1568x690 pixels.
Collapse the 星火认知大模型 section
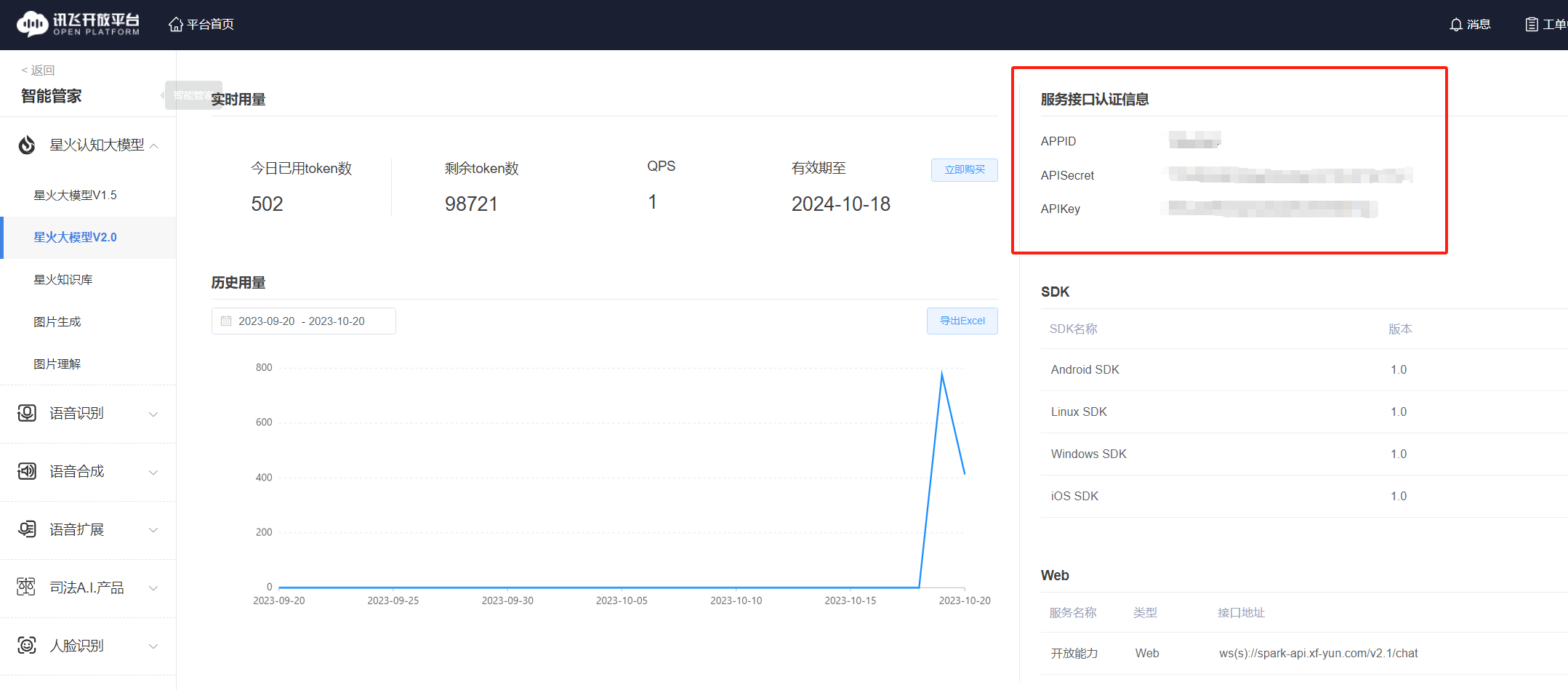tap(154, 145)
